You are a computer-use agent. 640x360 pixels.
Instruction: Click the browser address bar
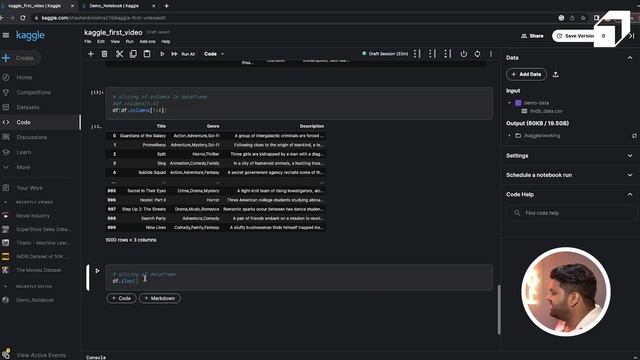[x=294, y=18]
